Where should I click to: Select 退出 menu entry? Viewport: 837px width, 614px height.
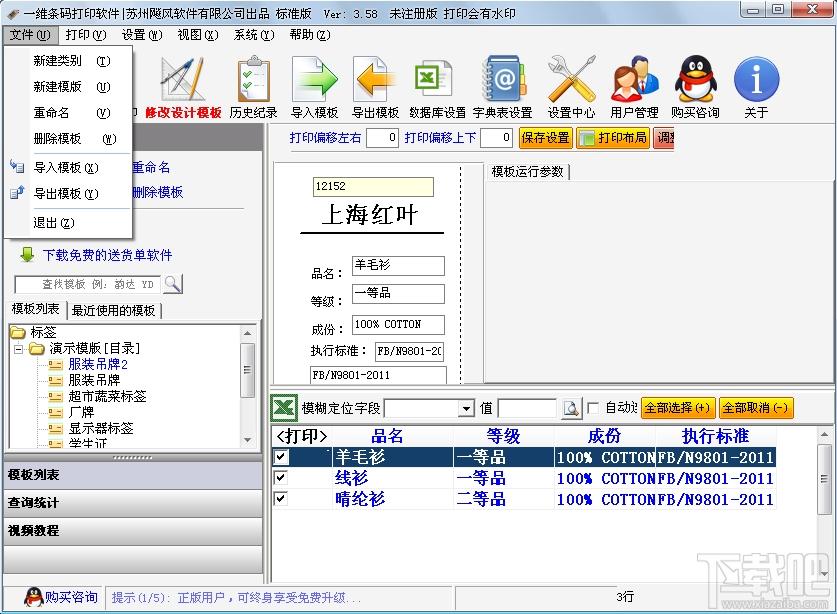(68, 223)
